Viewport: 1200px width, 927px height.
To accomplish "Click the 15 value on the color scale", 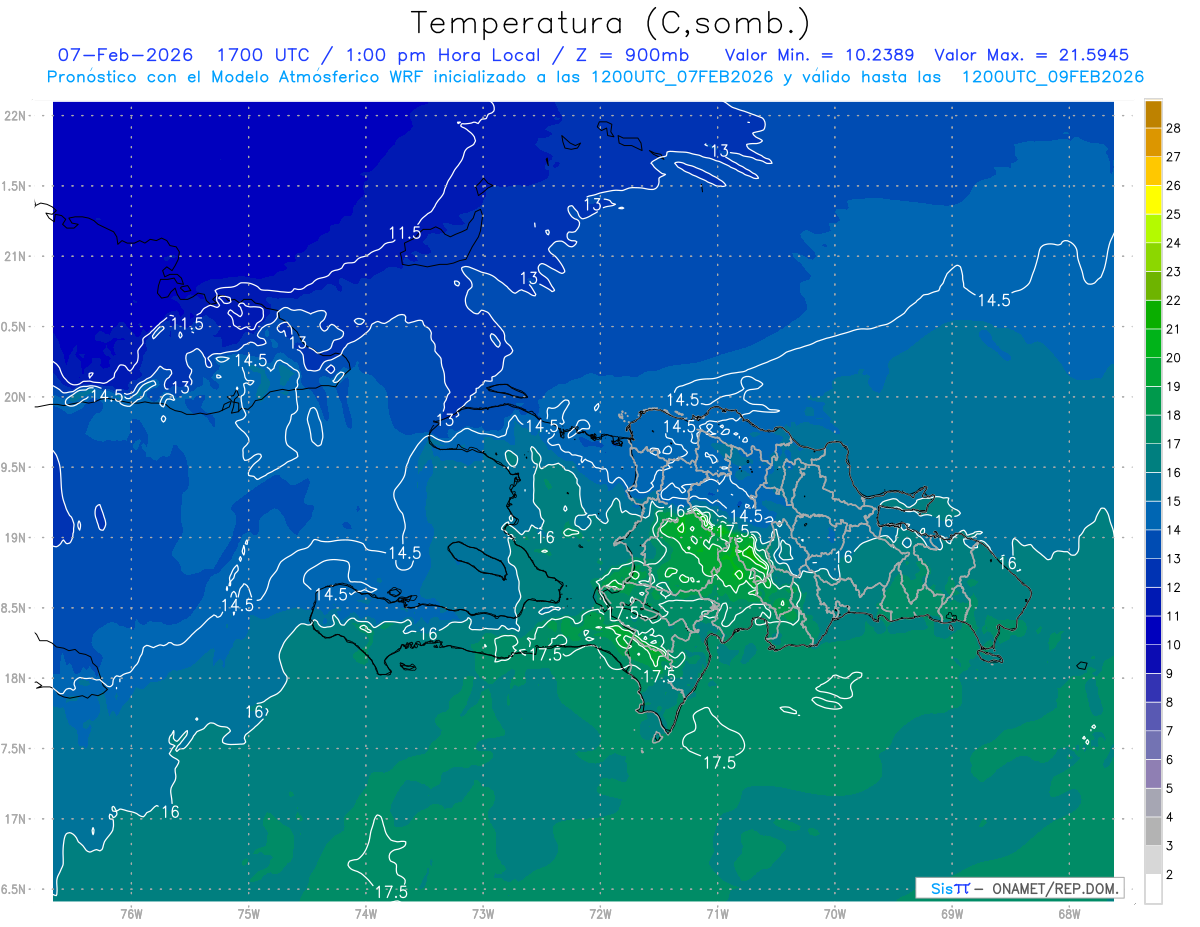I will click(1174, 501).
